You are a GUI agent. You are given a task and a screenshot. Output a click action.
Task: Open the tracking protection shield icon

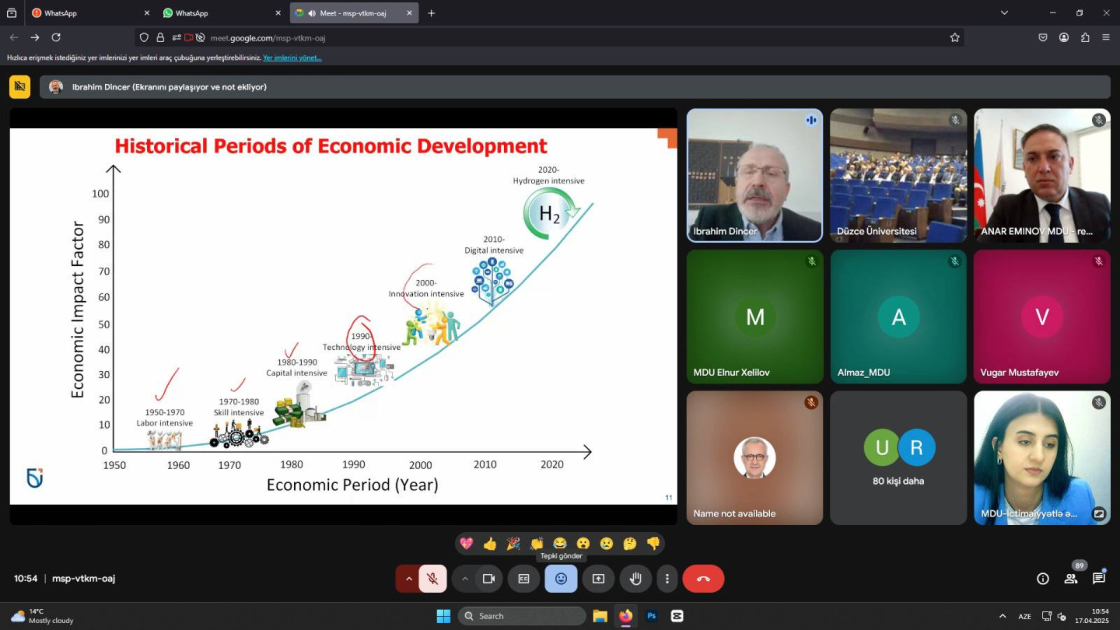click(144, 38)
